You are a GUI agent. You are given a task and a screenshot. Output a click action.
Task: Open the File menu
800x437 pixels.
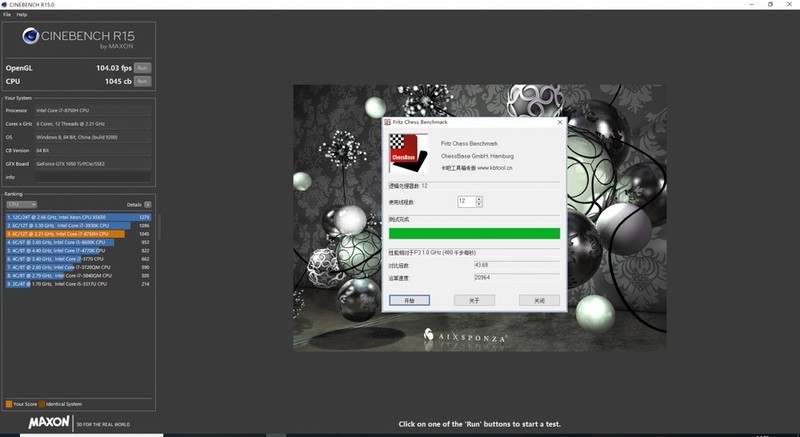(x=7, y=15)
